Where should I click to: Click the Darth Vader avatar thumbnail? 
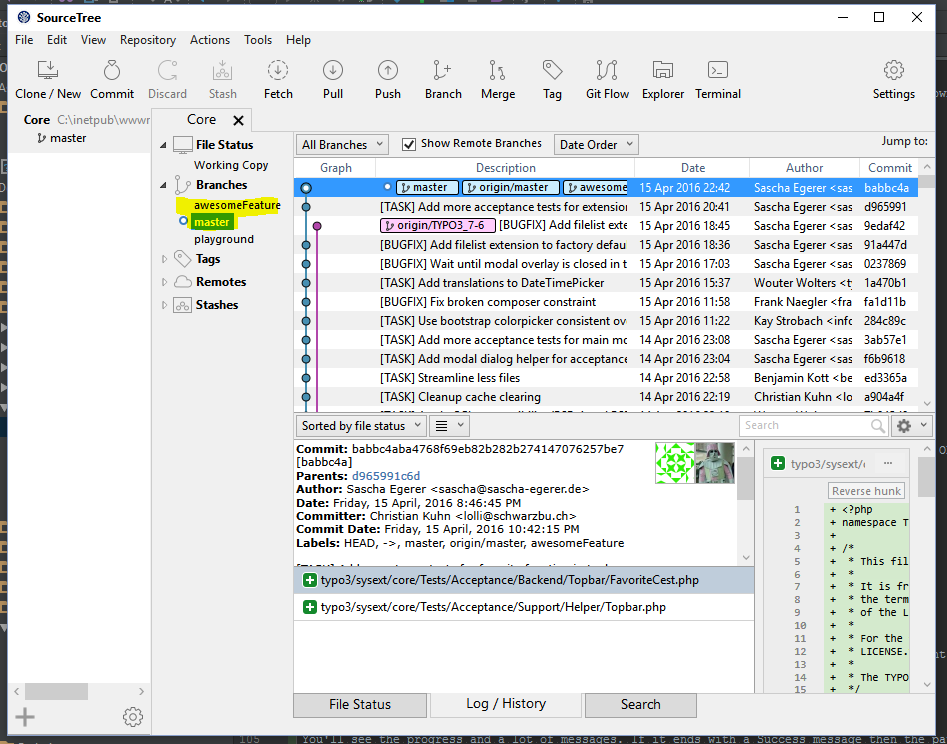click(715, 463)
